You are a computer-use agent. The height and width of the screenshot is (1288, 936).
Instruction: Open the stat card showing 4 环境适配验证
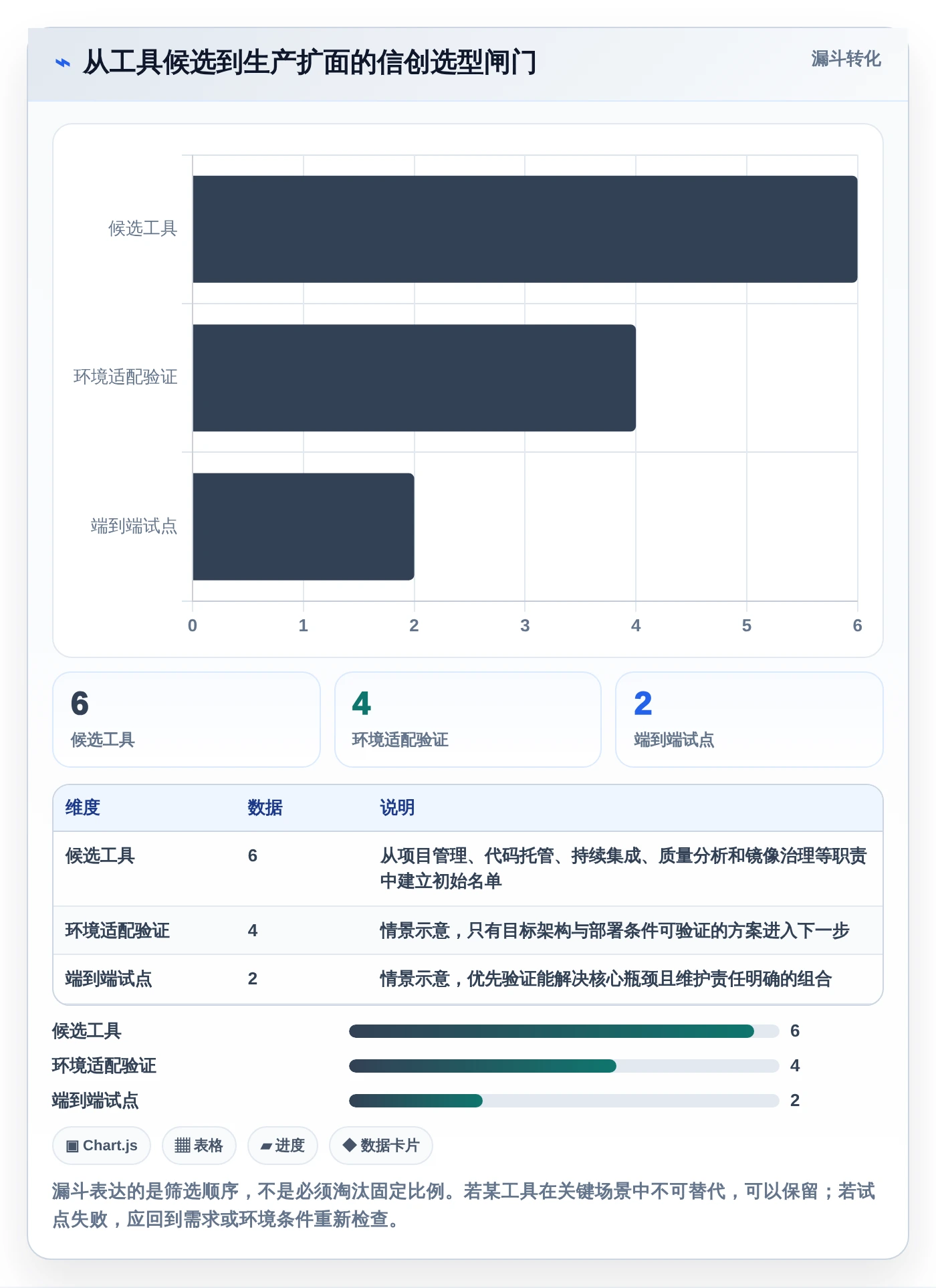[468, 720]
